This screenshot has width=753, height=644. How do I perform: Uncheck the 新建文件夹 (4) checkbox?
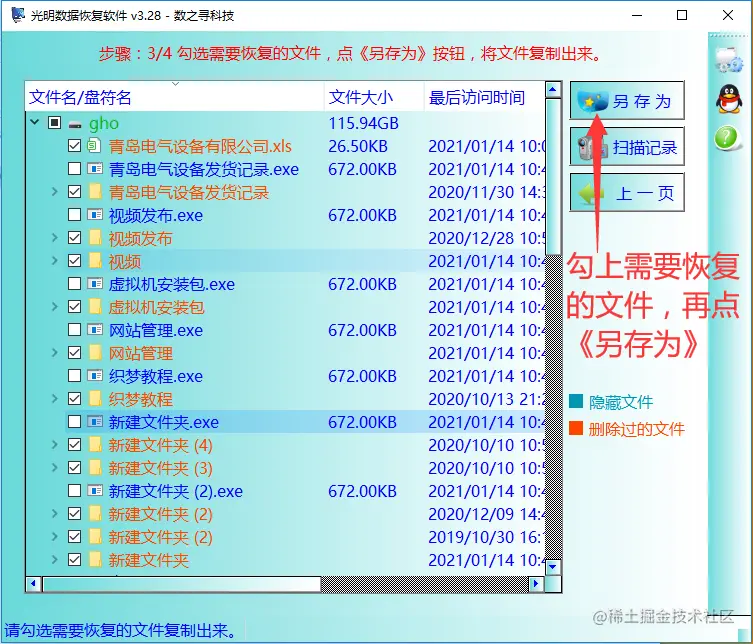click(74, 445)
